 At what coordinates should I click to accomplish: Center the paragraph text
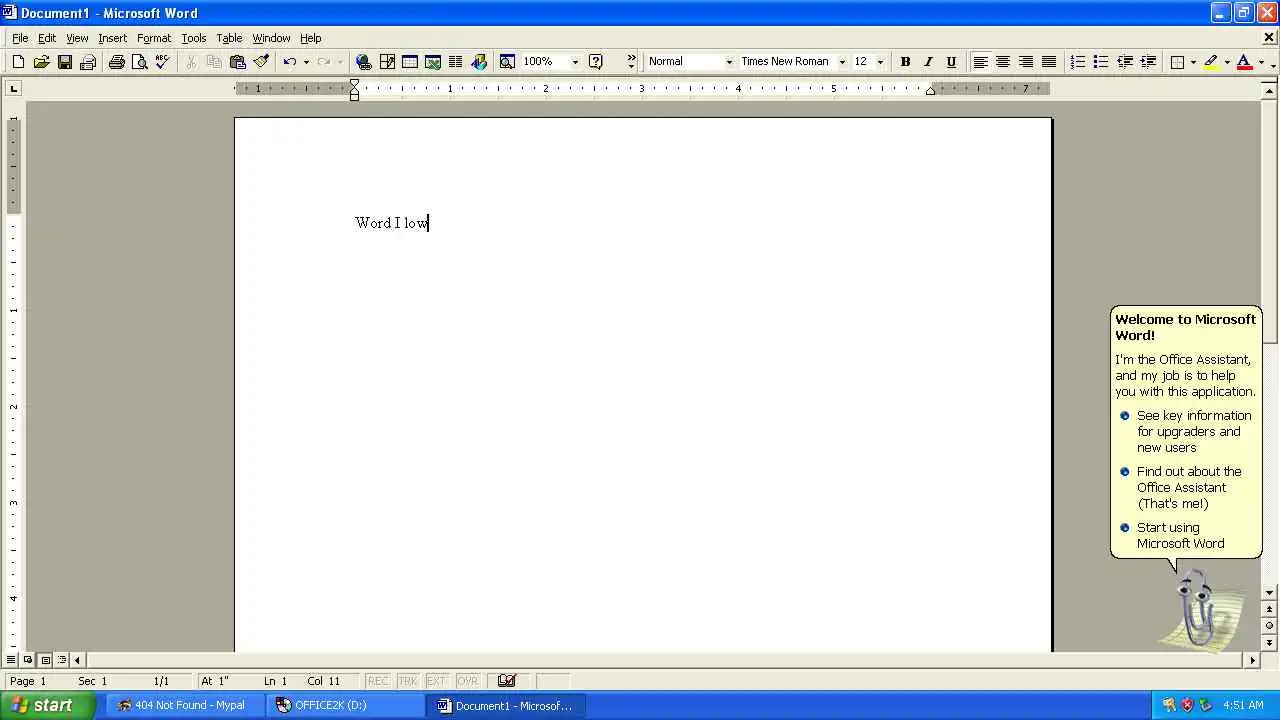(1003, 62)
